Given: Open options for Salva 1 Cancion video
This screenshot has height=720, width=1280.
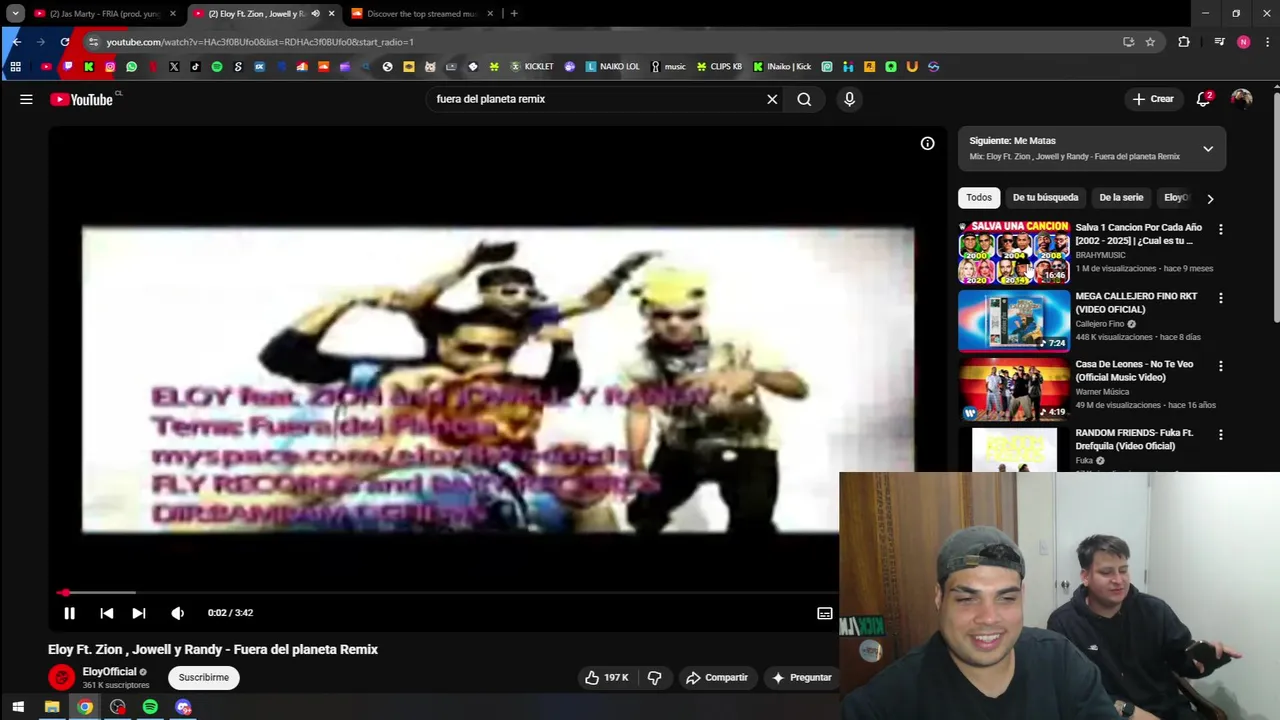Looking at the screenshot, I should [1220, 229].
